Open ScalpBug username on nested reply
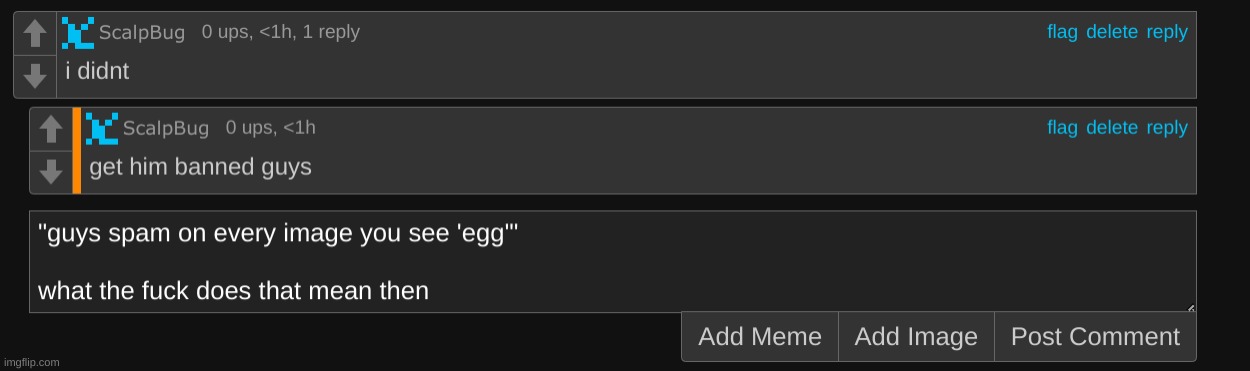The height and width of the screenshot is (371, 1250). coord(166,129)
